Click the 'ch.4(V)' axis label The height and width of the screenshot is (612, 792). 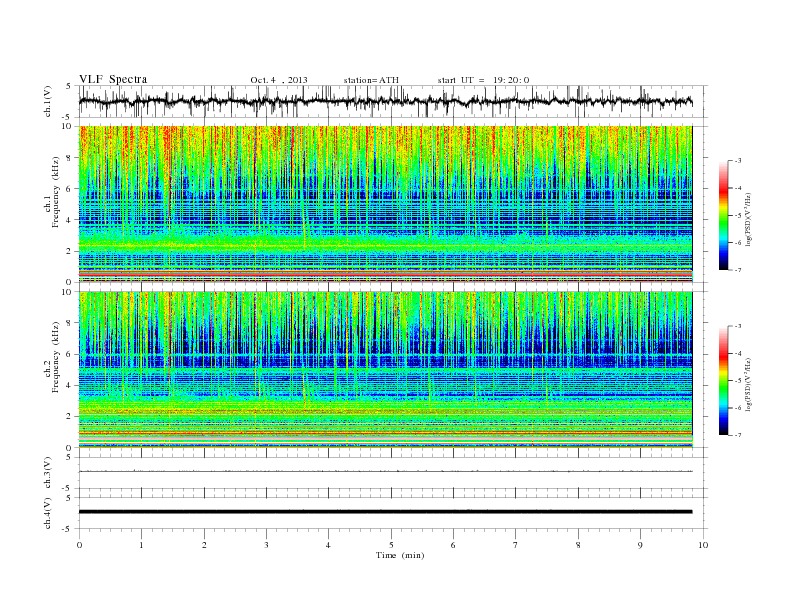(48, 513)
